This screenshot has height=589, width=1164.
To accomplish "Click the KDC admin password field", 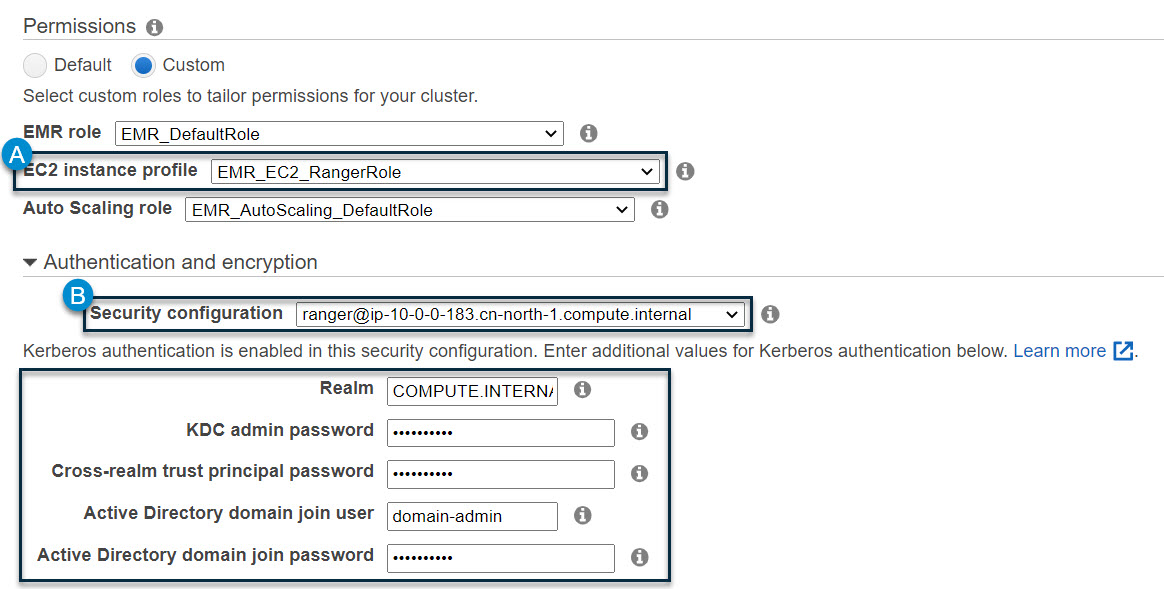I will [500, 433].
